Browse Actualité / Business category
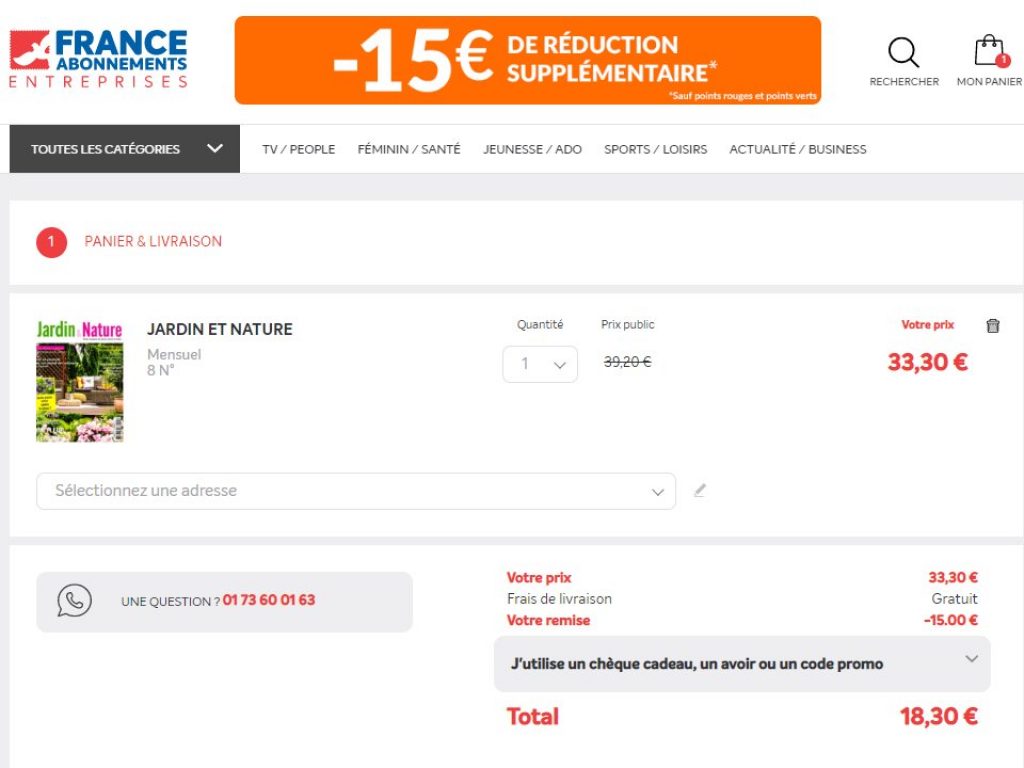 (797, 149)
